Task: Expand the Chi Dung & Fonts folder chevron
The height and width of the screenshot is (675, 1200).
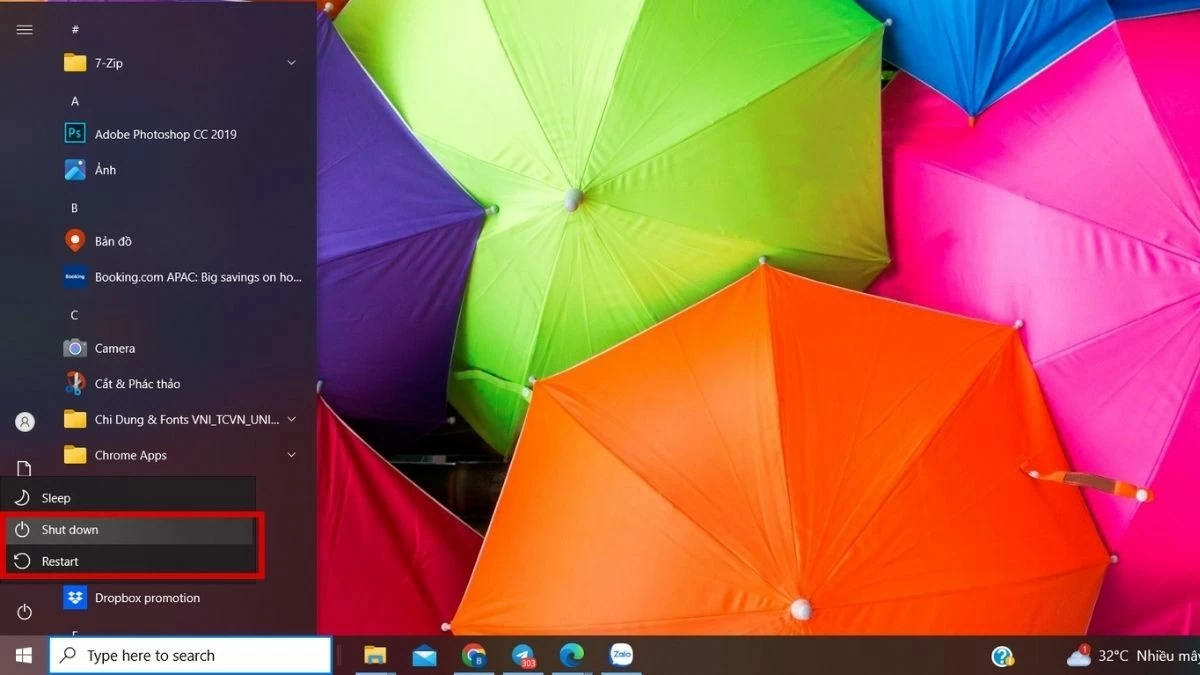Action: (291, 420)
